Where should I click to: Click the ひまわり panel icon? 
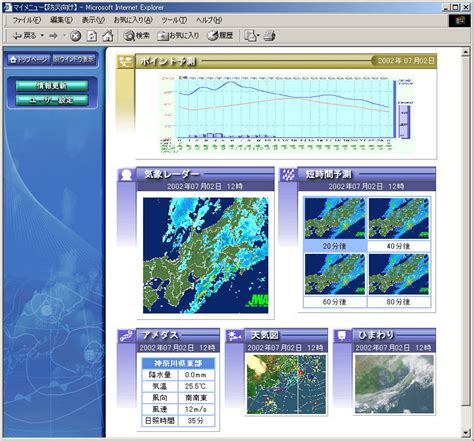pos(342,336)
